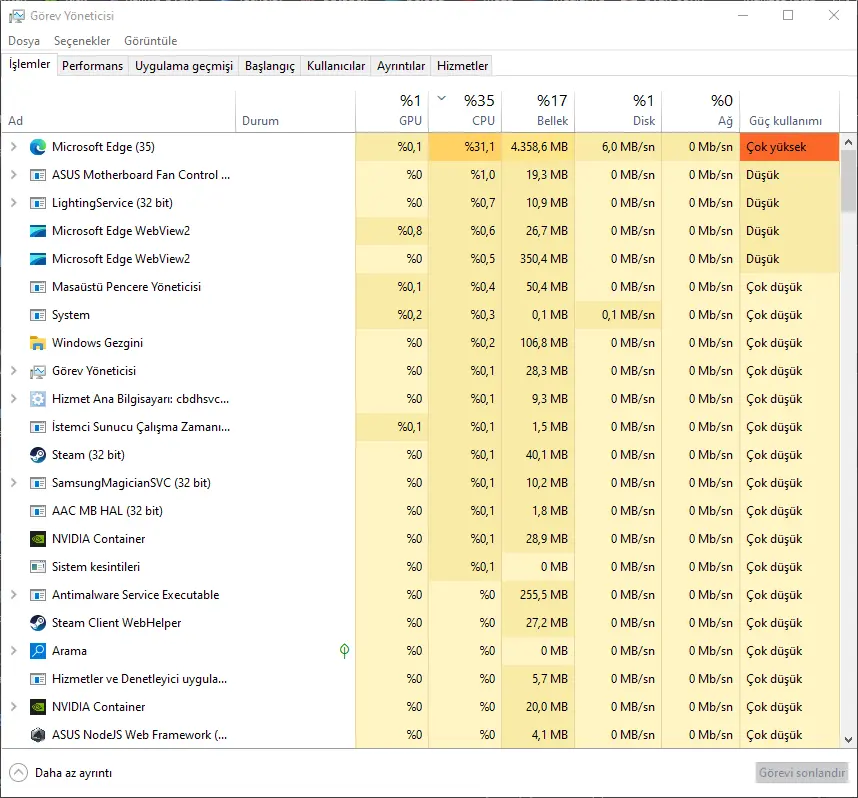Viewport: 858px width, 798px height.
Task: Click the System process icon
Action: pyautogui.click(x=38, y=315)
